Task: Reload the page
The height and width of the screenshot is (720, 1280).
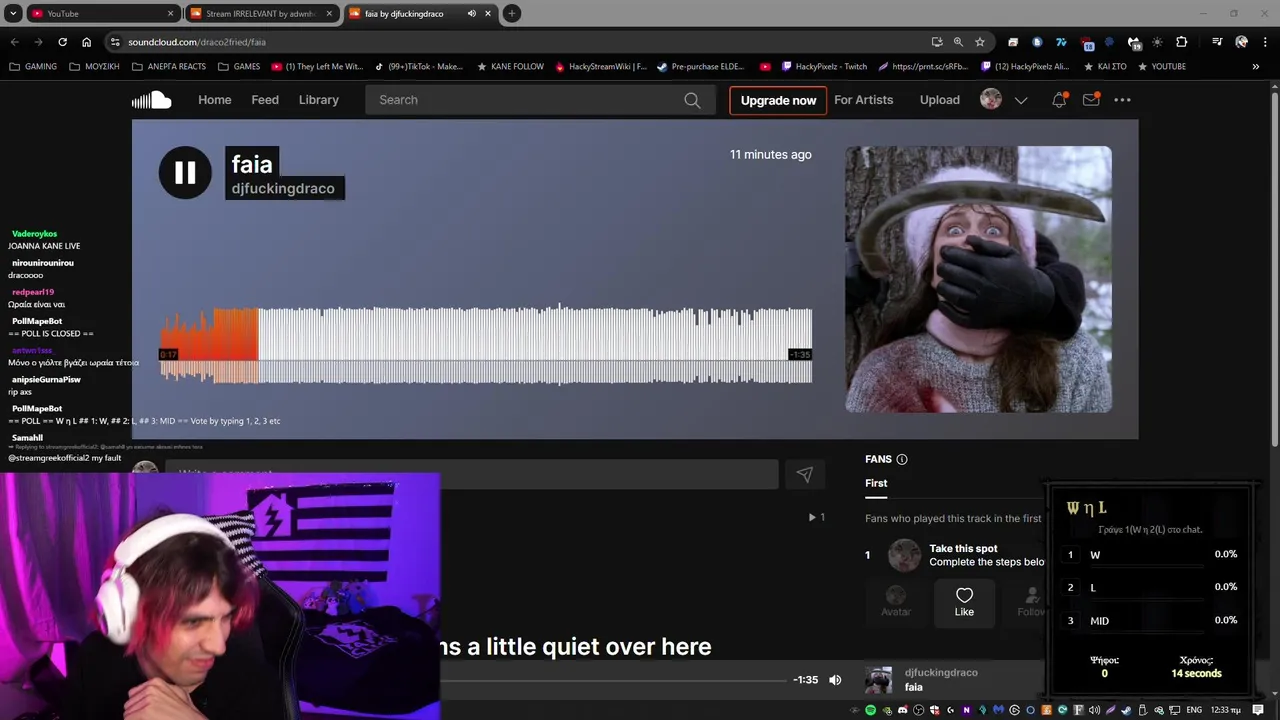Action: [x=62, y=42]
